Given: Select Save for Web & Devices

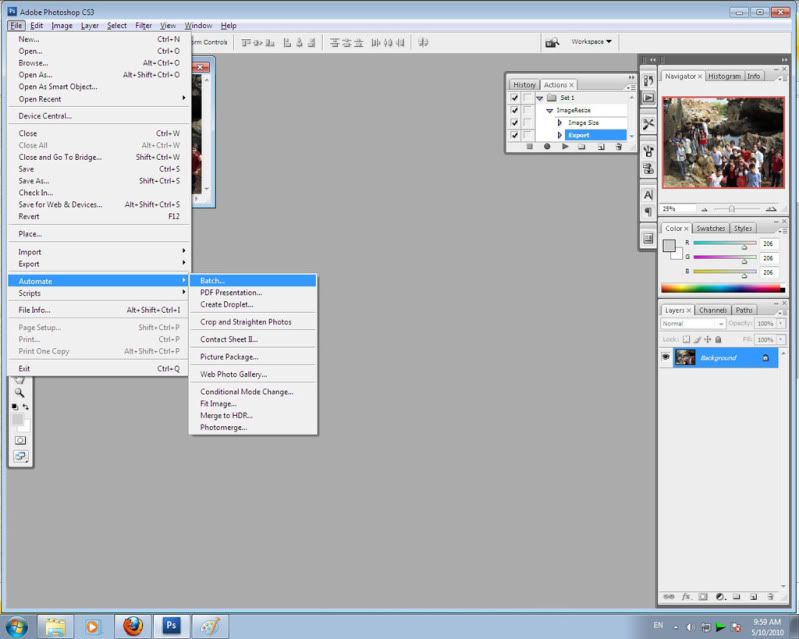Looking at the screenshot, I should pyautogui.click(x=99, y=204).
